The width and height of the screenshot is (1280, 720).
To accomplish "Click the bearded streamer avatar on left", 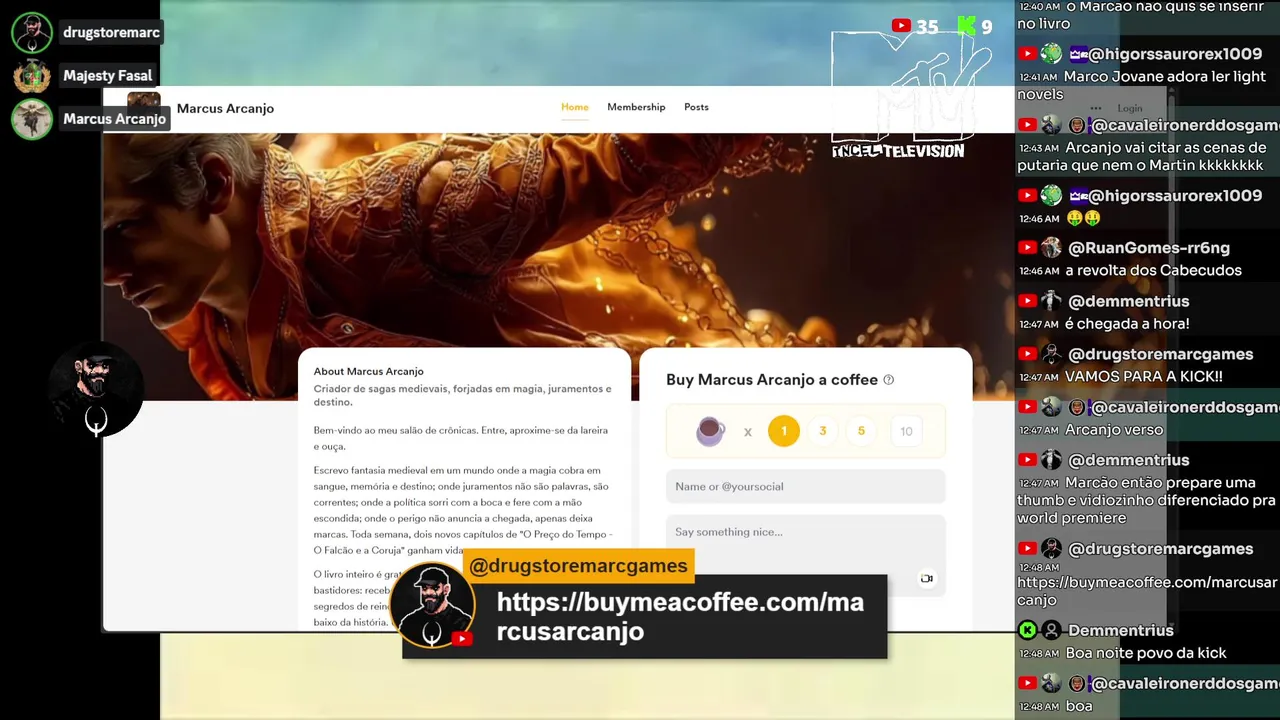I will pyautogui.click(x=96, y=389).
